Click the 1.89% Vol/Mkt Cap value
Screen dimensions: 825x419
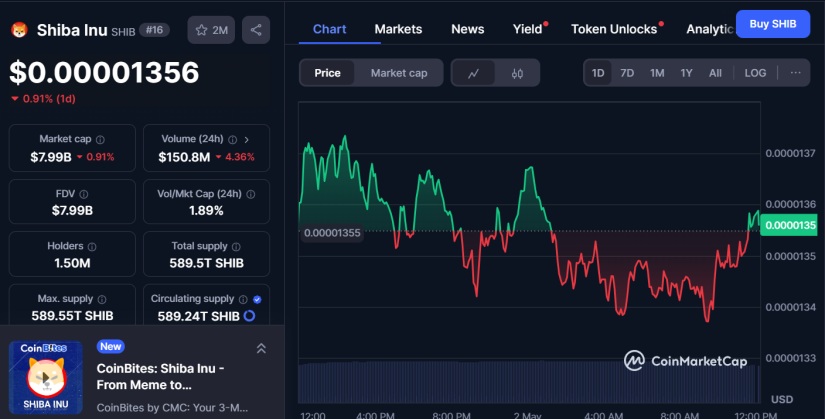[206, 211]
